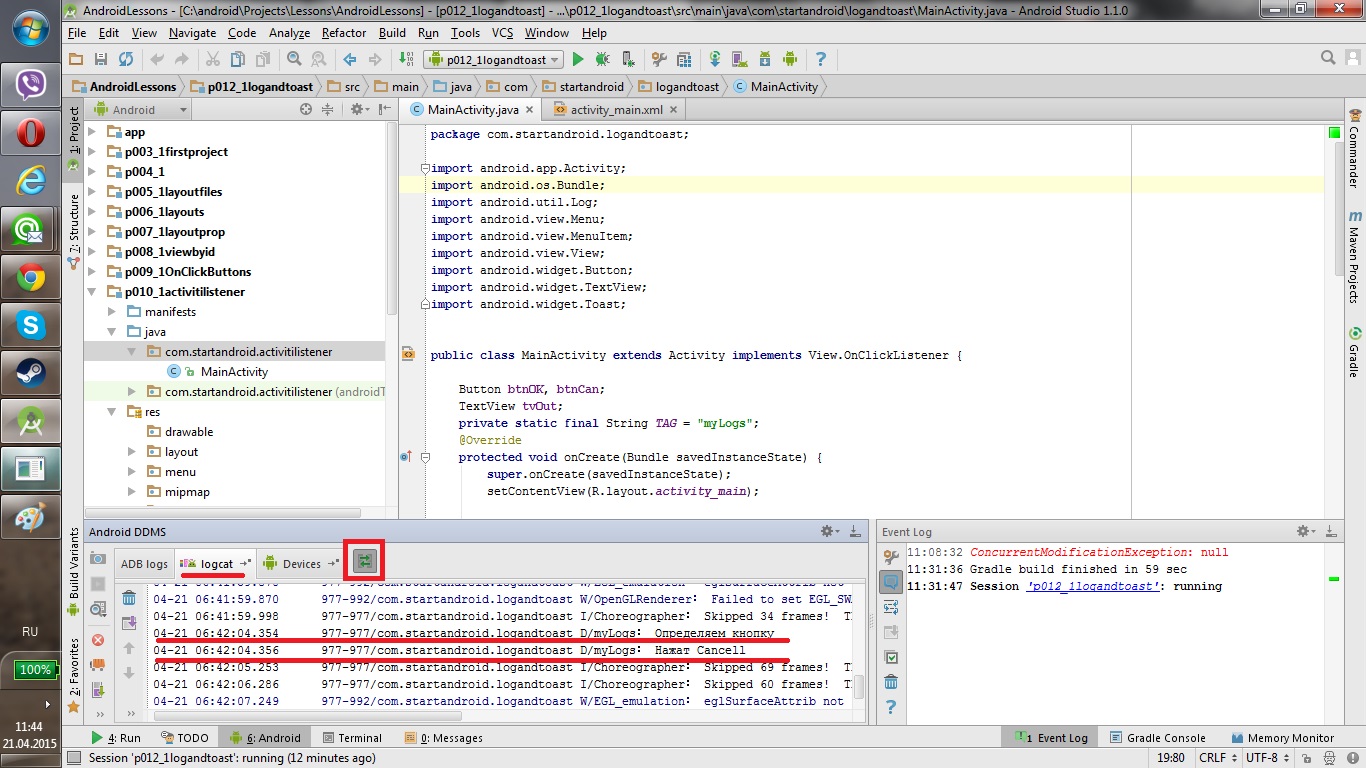
Task: Click the Event Log help question icon
Action: click(891, 707)
